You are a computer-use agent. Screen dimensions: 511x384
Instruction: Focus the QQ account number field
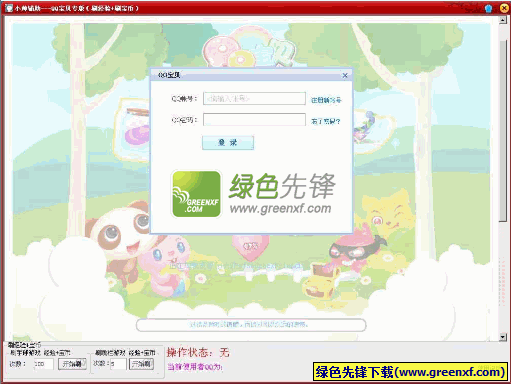pyautogui.click(x=254, y=99)
